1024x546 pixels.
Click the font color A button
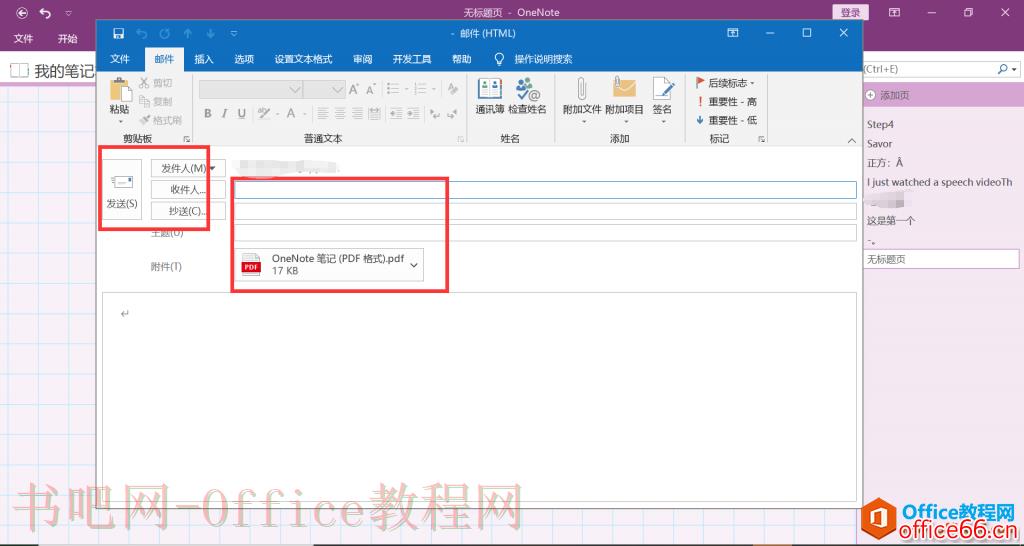coord(291,114)
